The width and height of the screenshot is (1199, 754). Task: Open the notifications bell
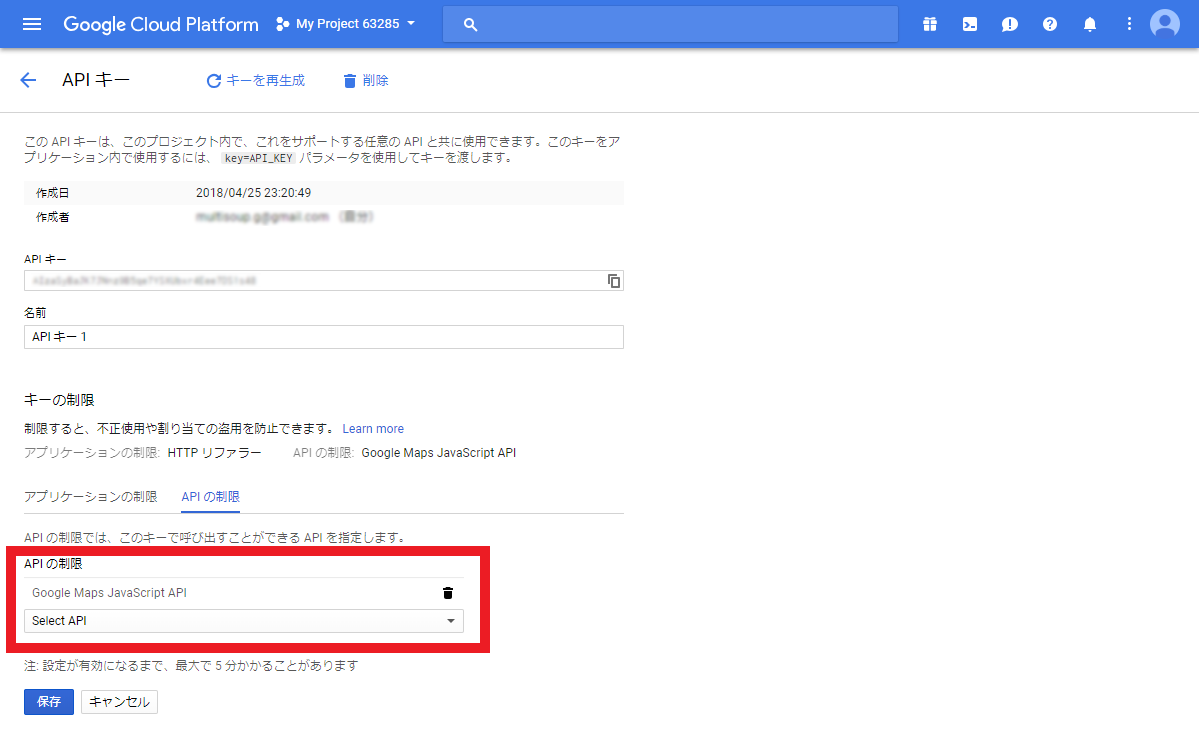[1089, 23]
